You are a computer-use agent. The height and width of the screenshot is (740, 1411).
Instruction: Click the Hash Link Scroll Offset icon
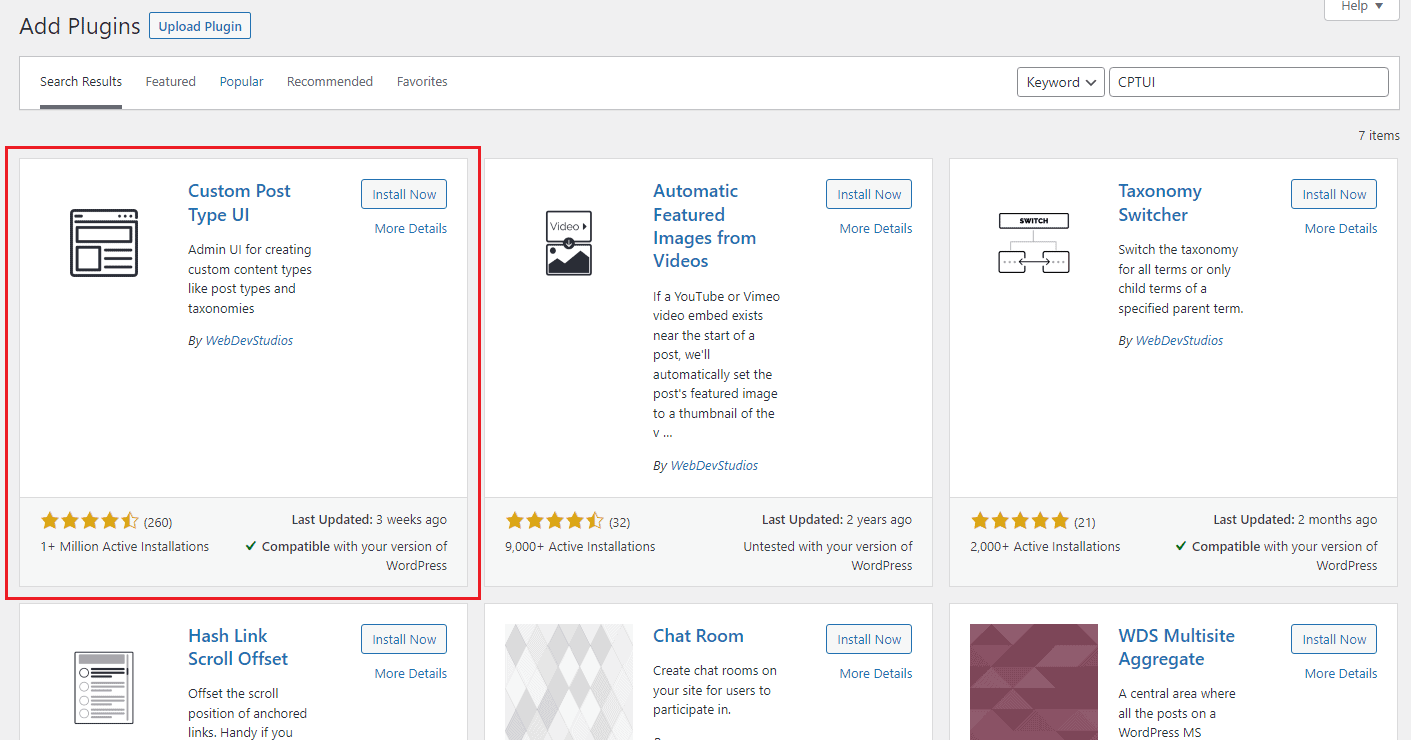click(104, 687)
